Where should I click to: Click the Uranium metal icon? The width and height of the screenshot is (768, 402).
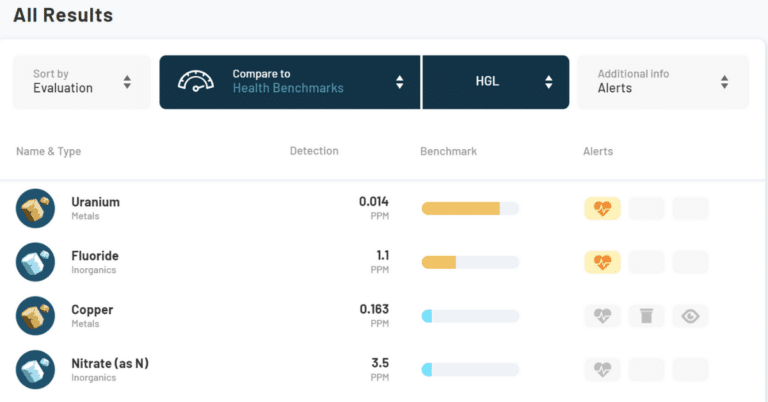point(36,208)
